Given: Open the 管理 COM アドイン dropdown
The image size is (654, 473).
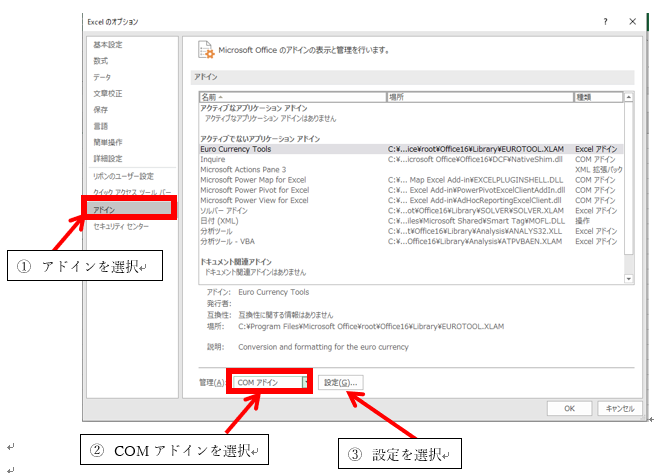Looking at the screenshot, I should tap(306, 382).
